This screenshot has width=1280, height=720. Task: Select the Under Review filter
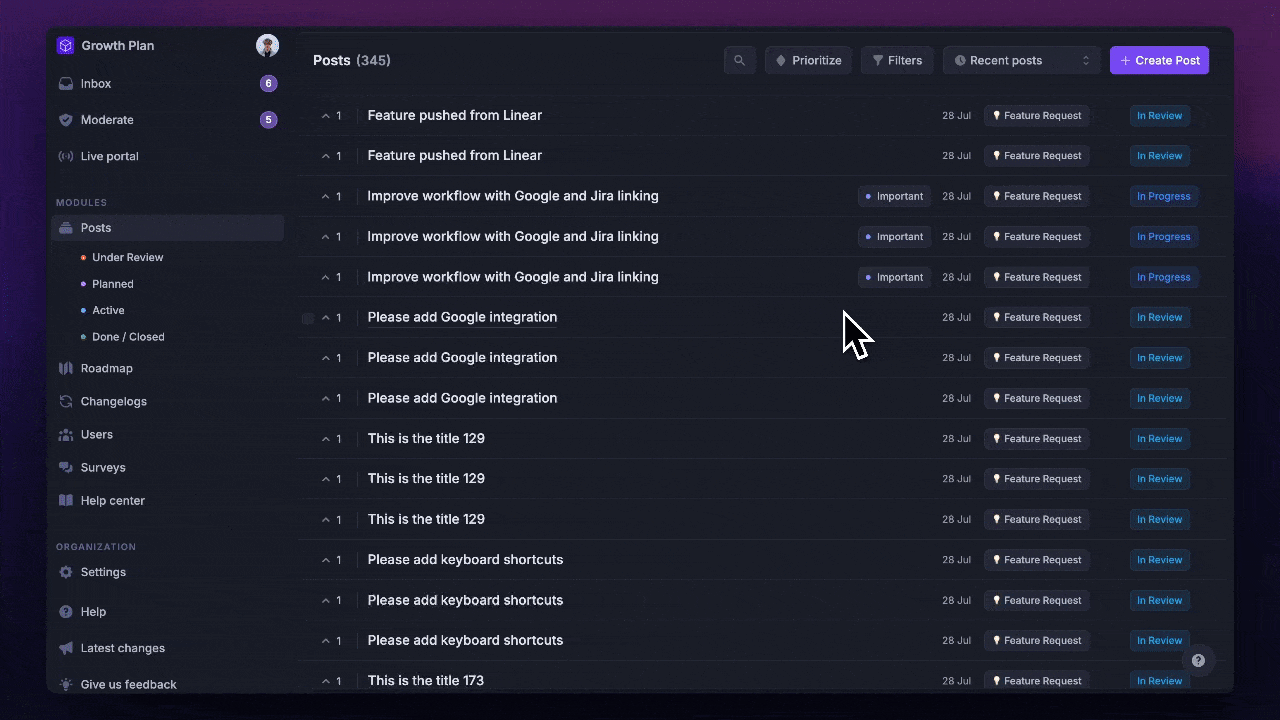pyautogui.click(x=127, y=257)
